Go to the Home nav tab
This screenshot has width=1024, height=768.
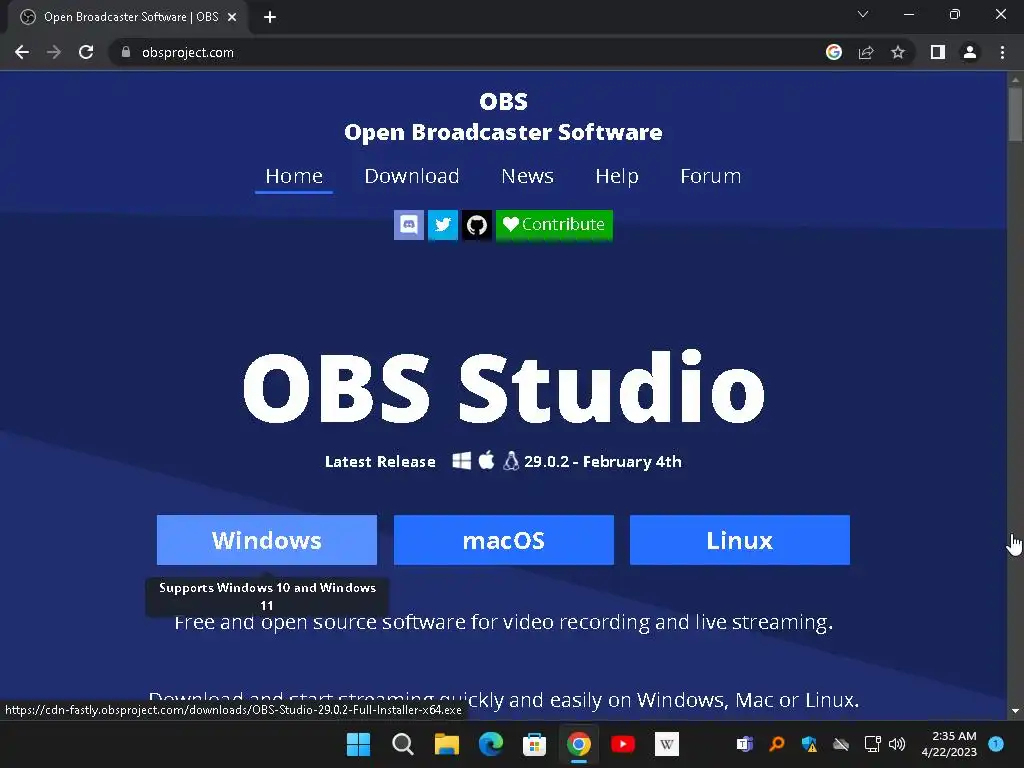tap(294, 176)
